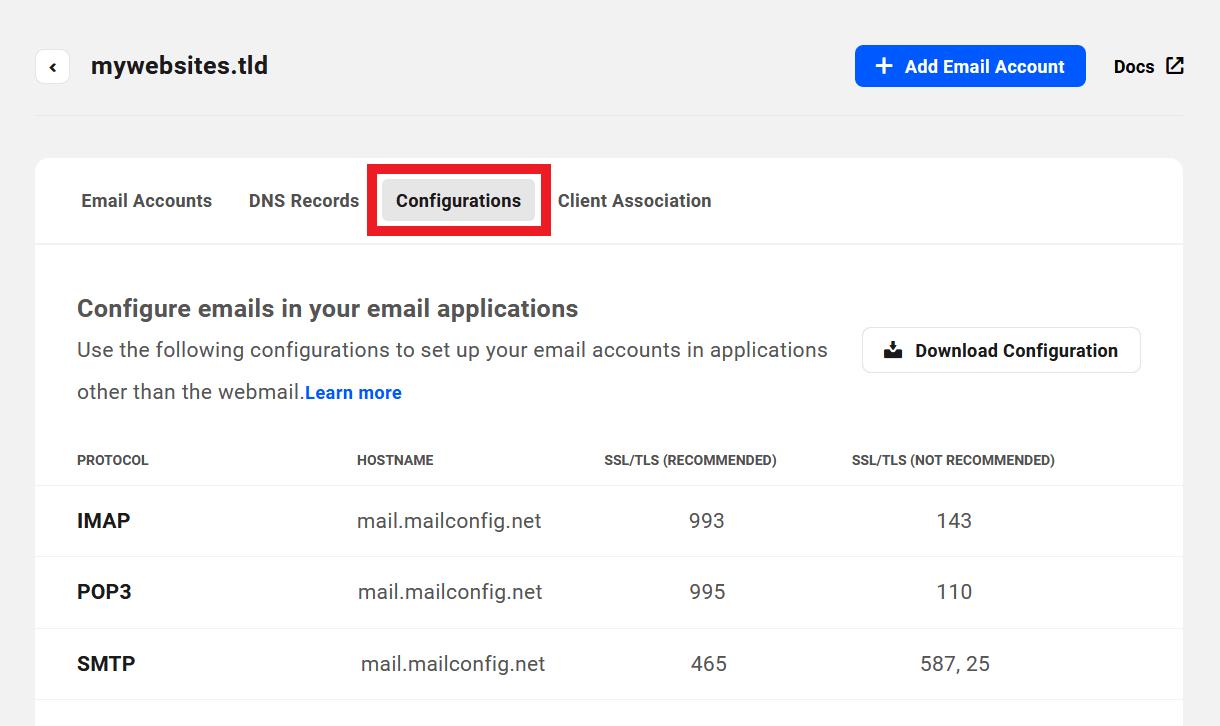This screenshot has height=726, width=1220.
Task: Select the POP3 protocol row
Action: (104, 592)
